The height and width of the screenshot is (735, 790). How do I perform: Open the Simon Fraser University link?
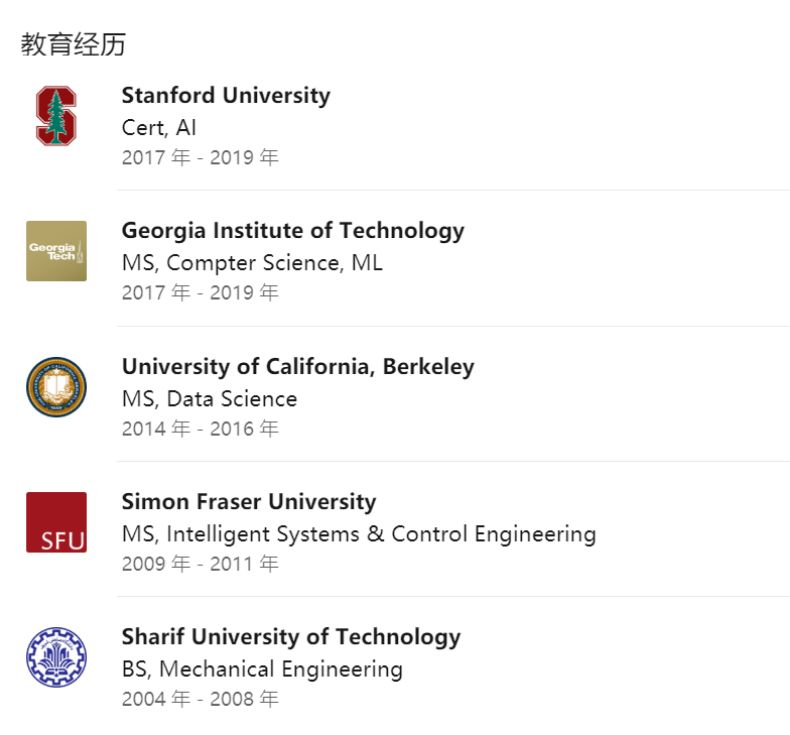[249, 502]
